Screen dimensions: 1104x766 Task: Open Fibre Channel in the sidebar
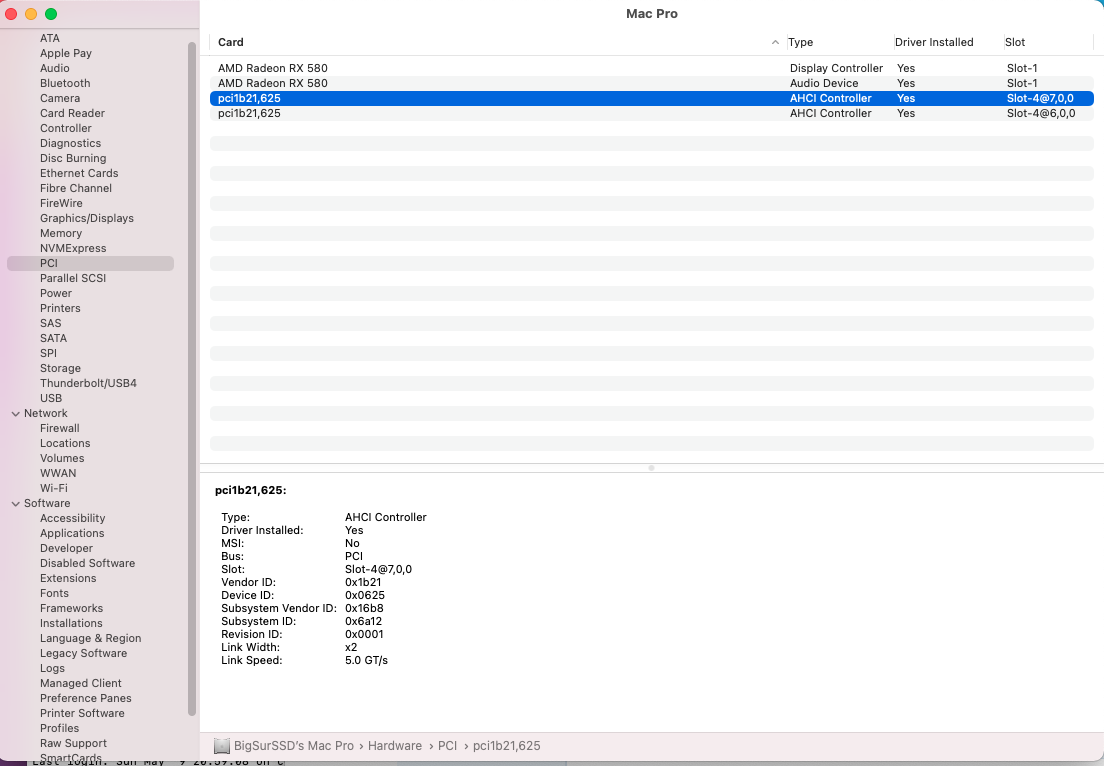[76, 189]
